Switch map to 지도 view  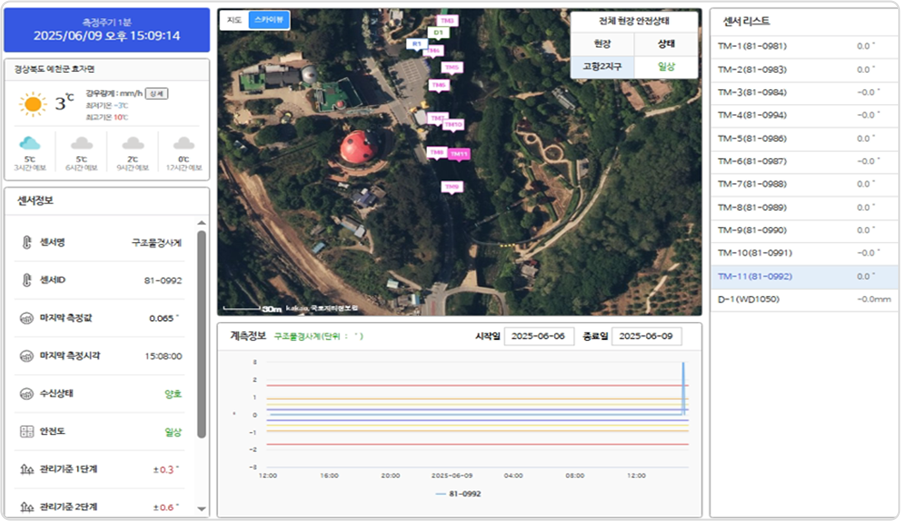pos(234,20)
